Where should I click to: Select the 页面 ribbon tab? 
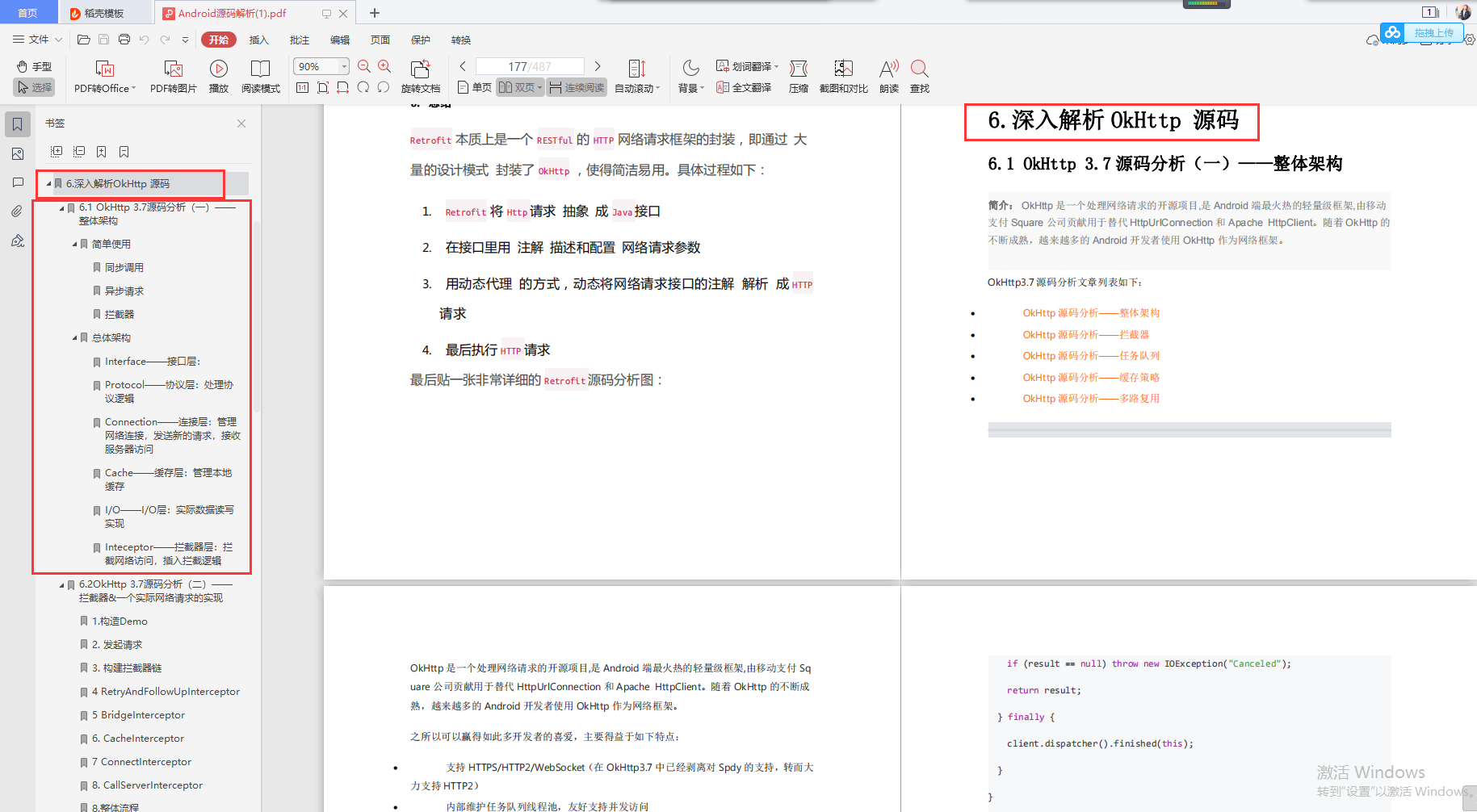pos(380,40)
